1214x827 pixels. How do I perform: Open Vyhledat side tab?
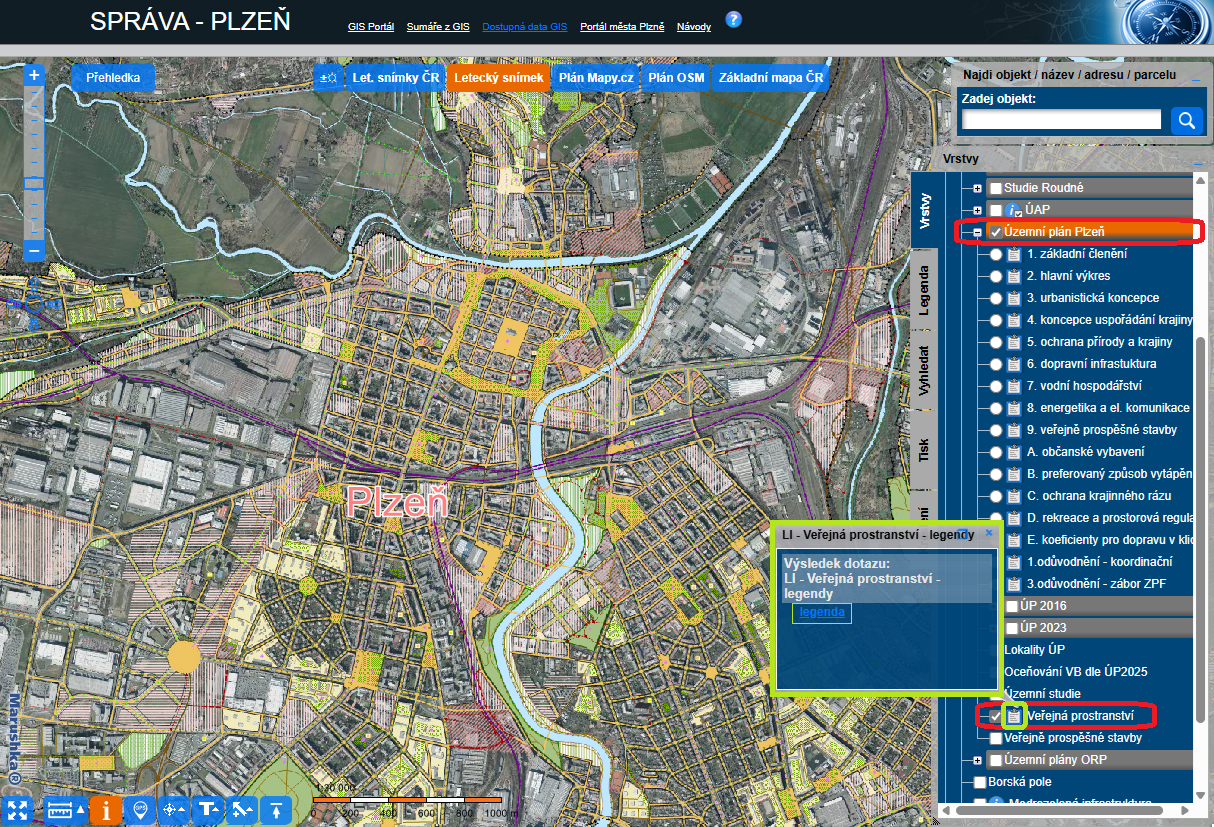click(x=925, y=371)
